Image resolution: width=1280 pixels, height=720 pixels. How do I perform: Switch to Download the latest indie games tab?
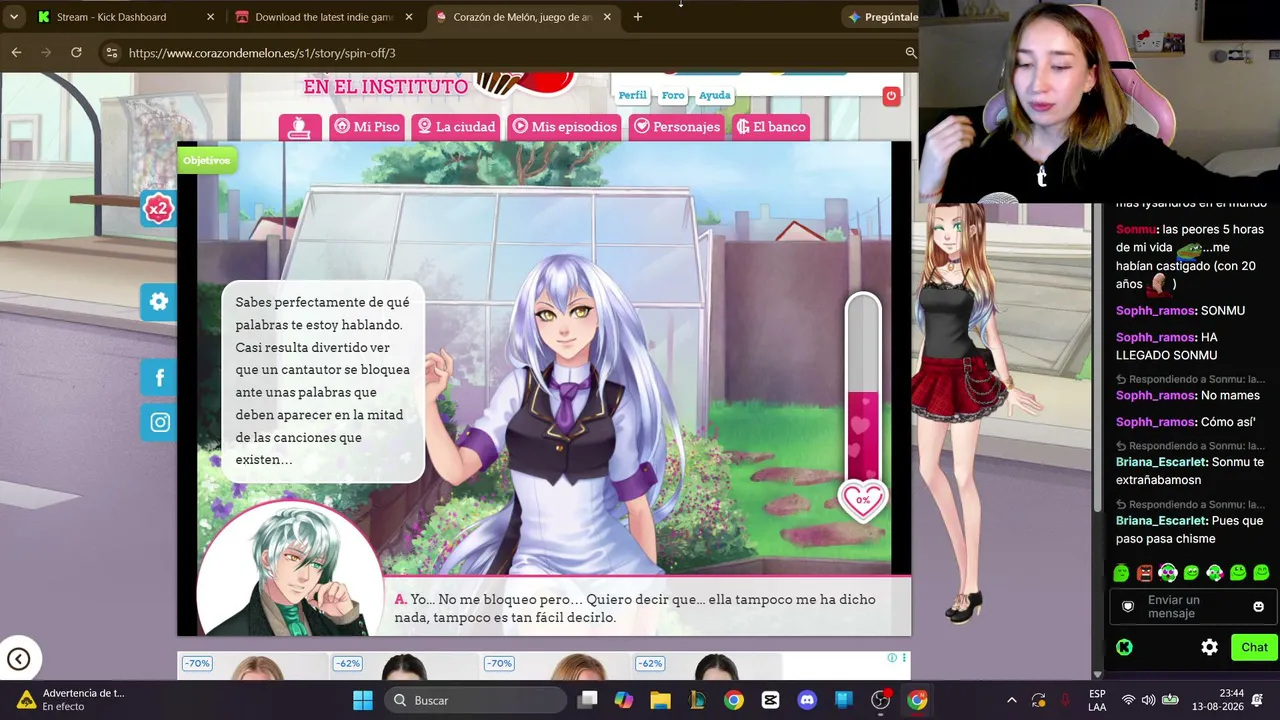pyautogui.click(x=325, y=17)
